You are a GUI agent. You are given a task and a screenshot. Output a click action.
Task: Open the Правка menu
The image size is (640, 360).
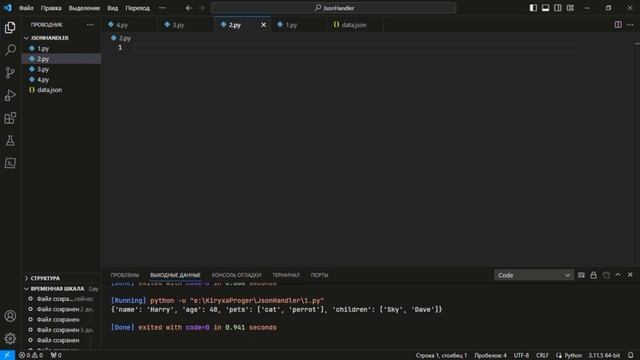coord(51,8)
